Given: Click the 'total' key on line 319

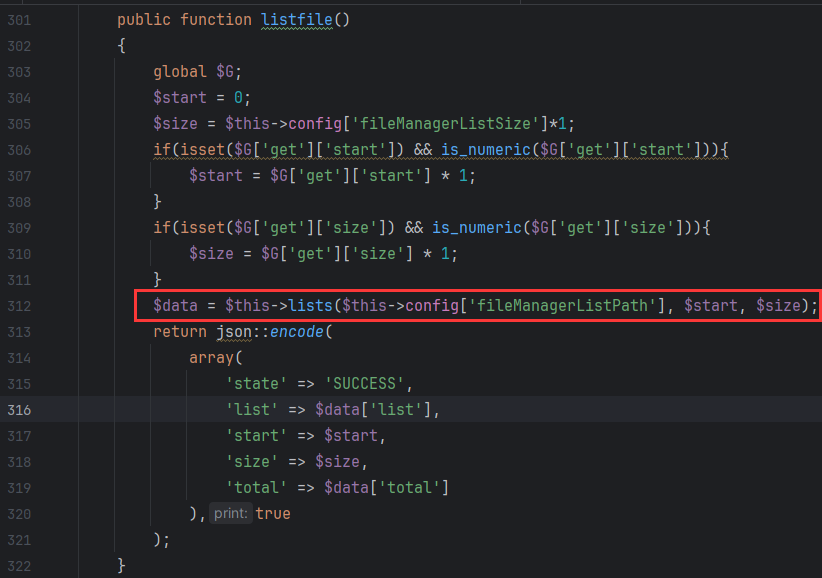Looking at the screenshot, I should point(255,488).
